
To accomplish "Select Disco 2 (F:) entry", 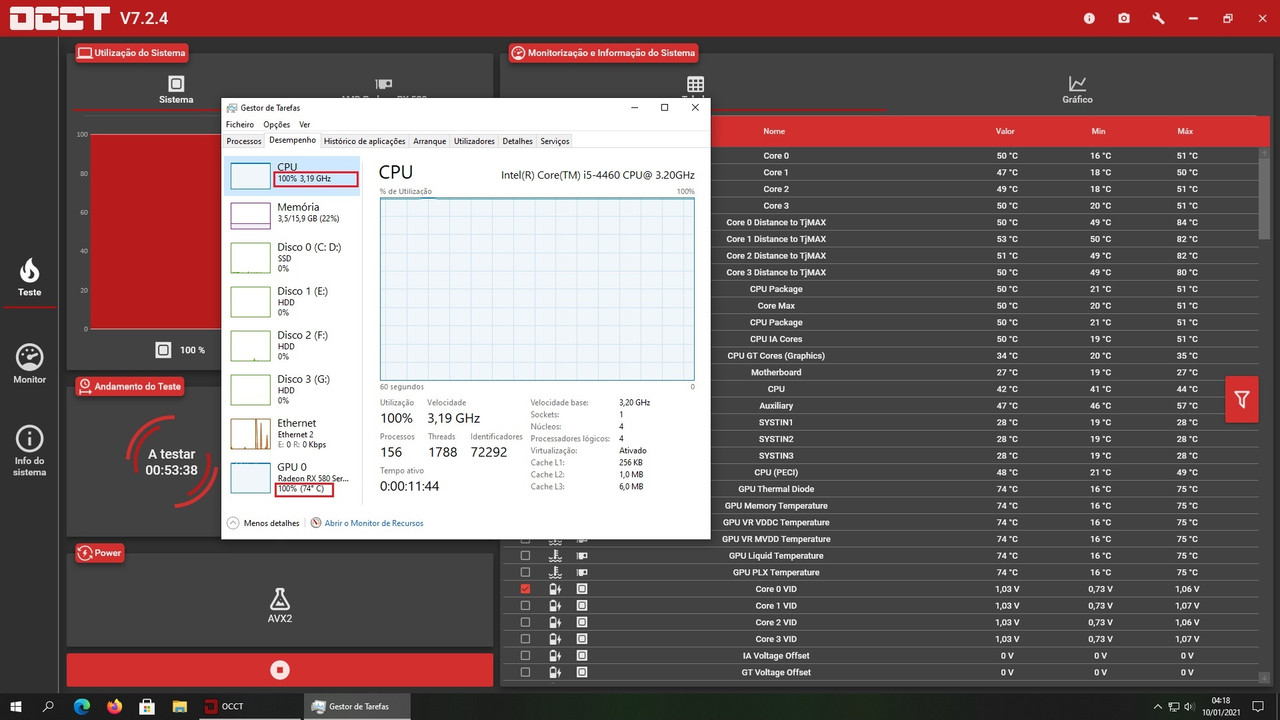I will click(293, 345).
